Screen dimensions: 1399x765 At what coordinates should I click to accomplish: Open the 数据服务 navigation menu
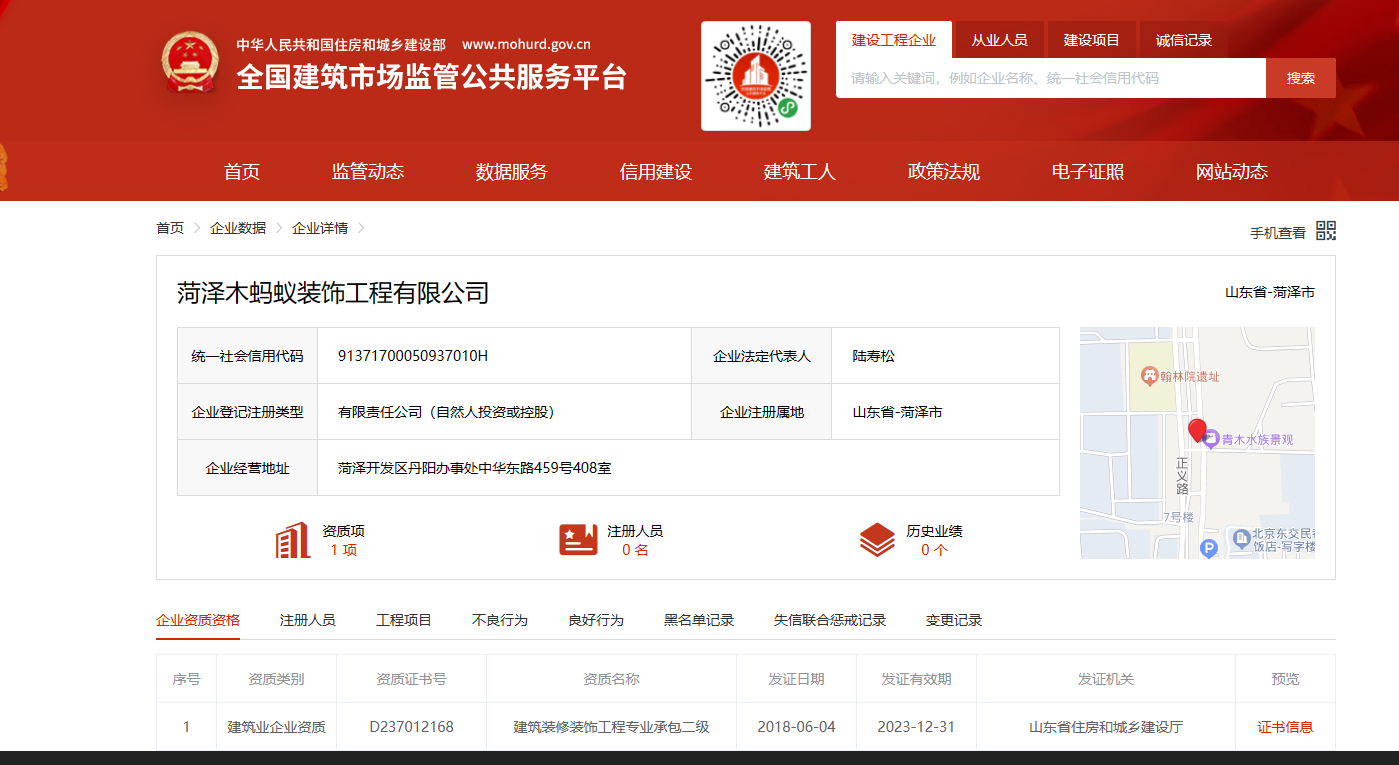point(512,172)
